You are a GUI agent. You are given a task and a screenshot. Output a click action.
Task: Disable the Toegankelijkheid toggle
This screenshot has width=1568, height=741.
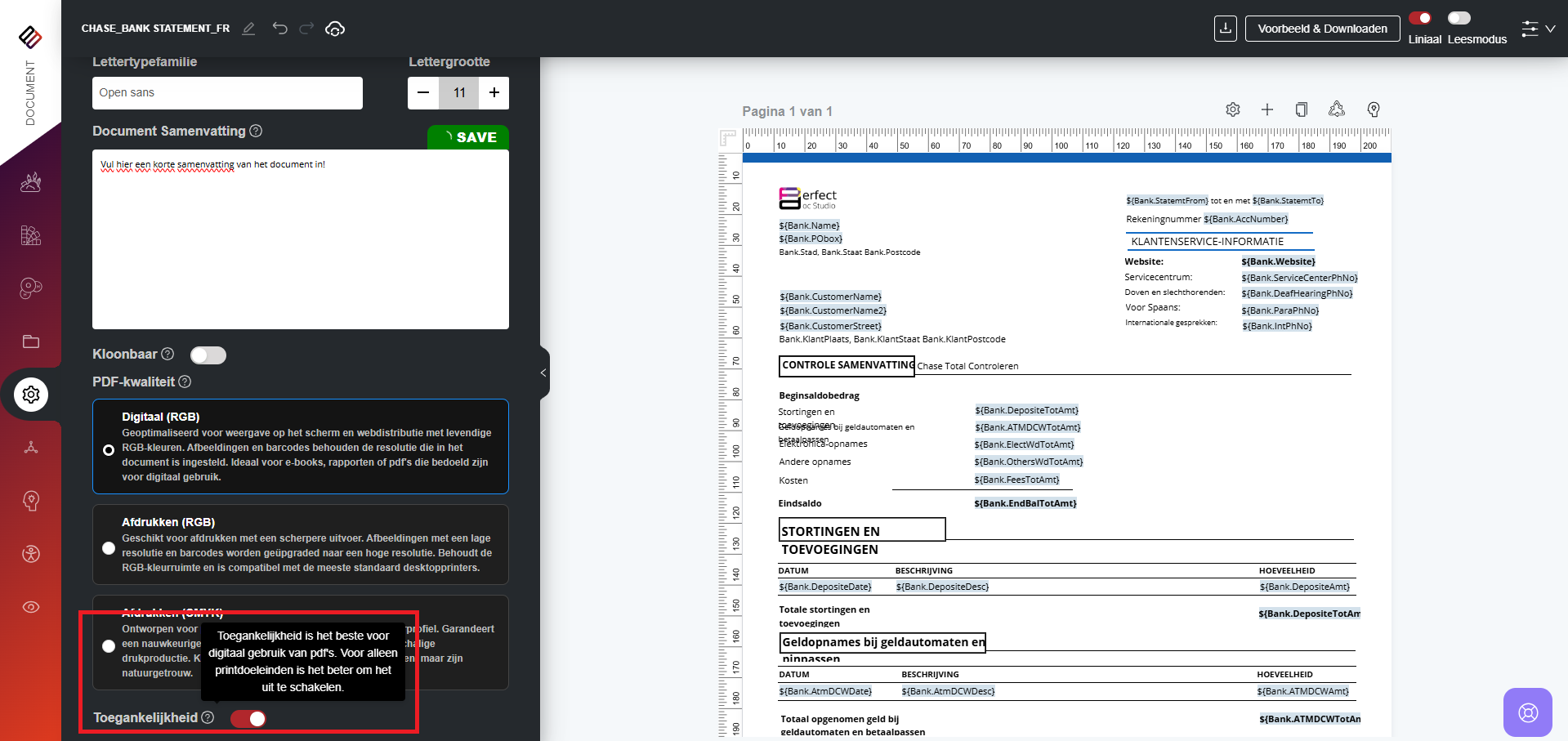[248, 718]
